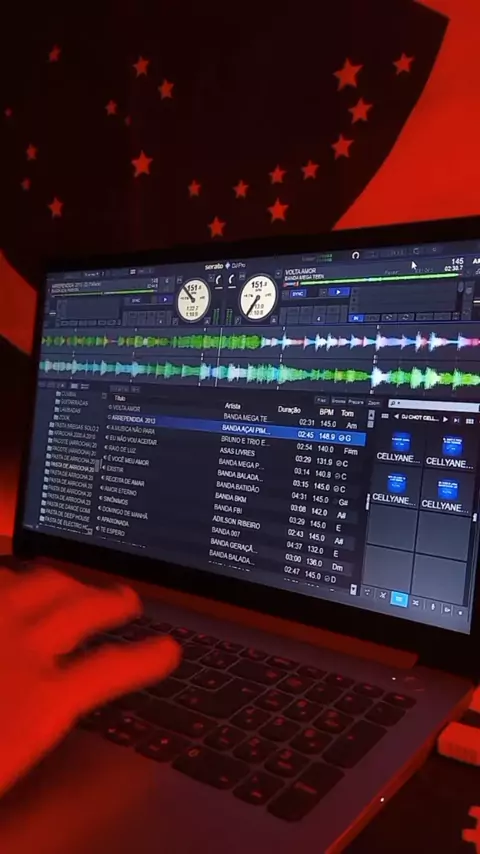480x854 pixels.
Task: Select the track RAIO DE LUZ
Action: pos(123,450)
